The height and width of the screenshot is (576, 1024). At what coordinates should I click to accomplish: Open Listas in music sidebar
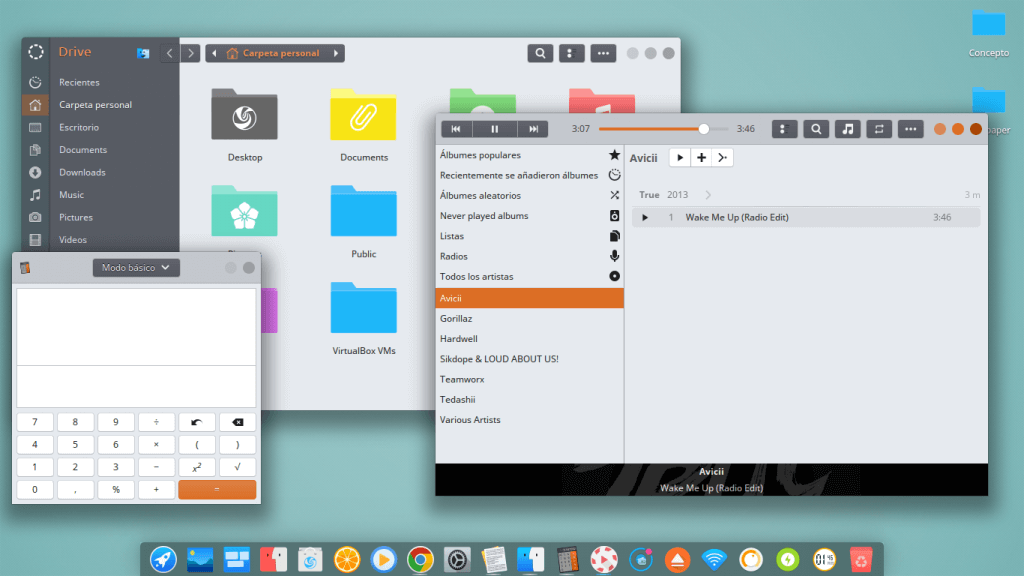point(529,236)
